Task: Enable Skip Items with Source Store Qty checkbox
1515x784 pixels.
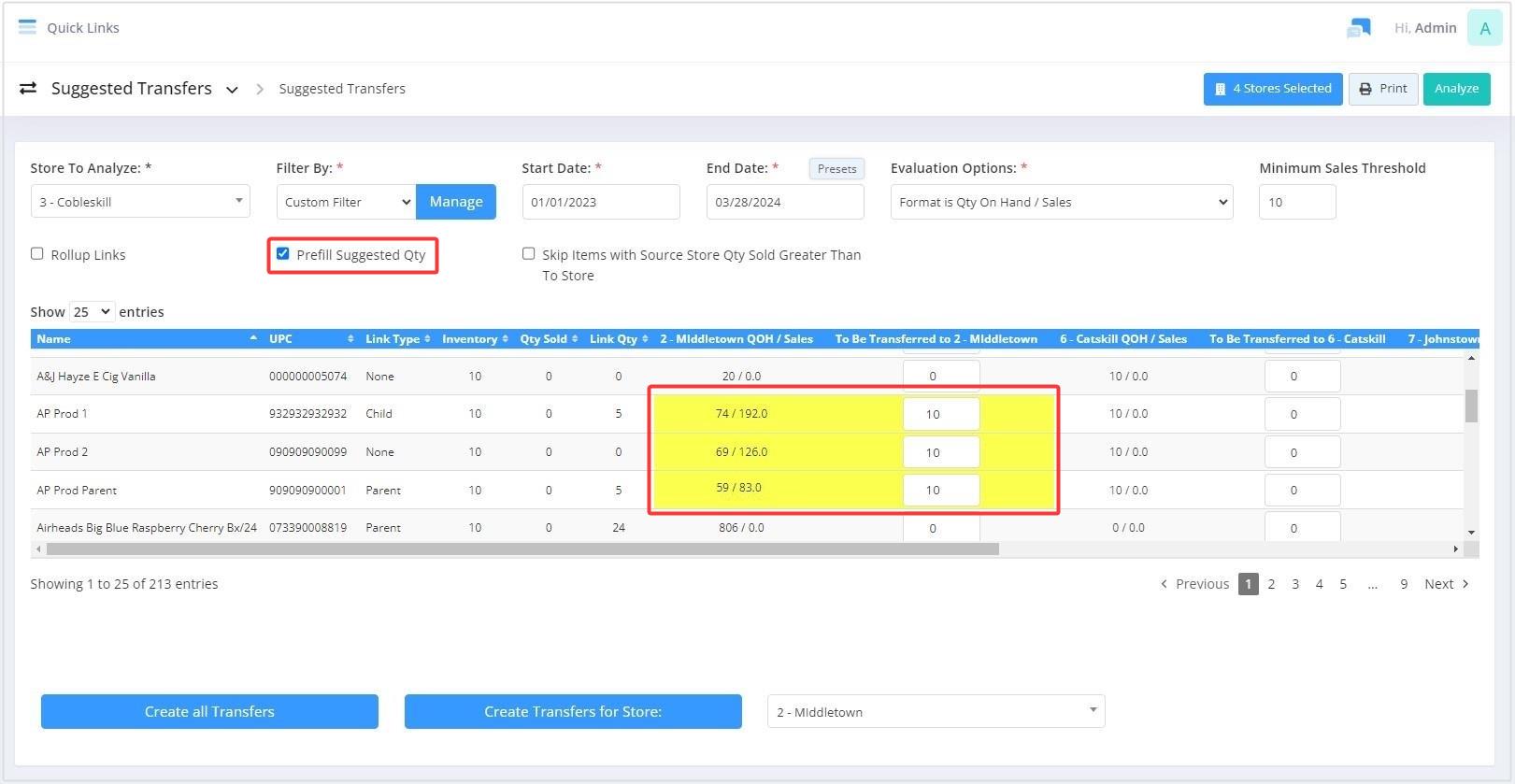Action: pyautogui.click(x=528, y=253)
